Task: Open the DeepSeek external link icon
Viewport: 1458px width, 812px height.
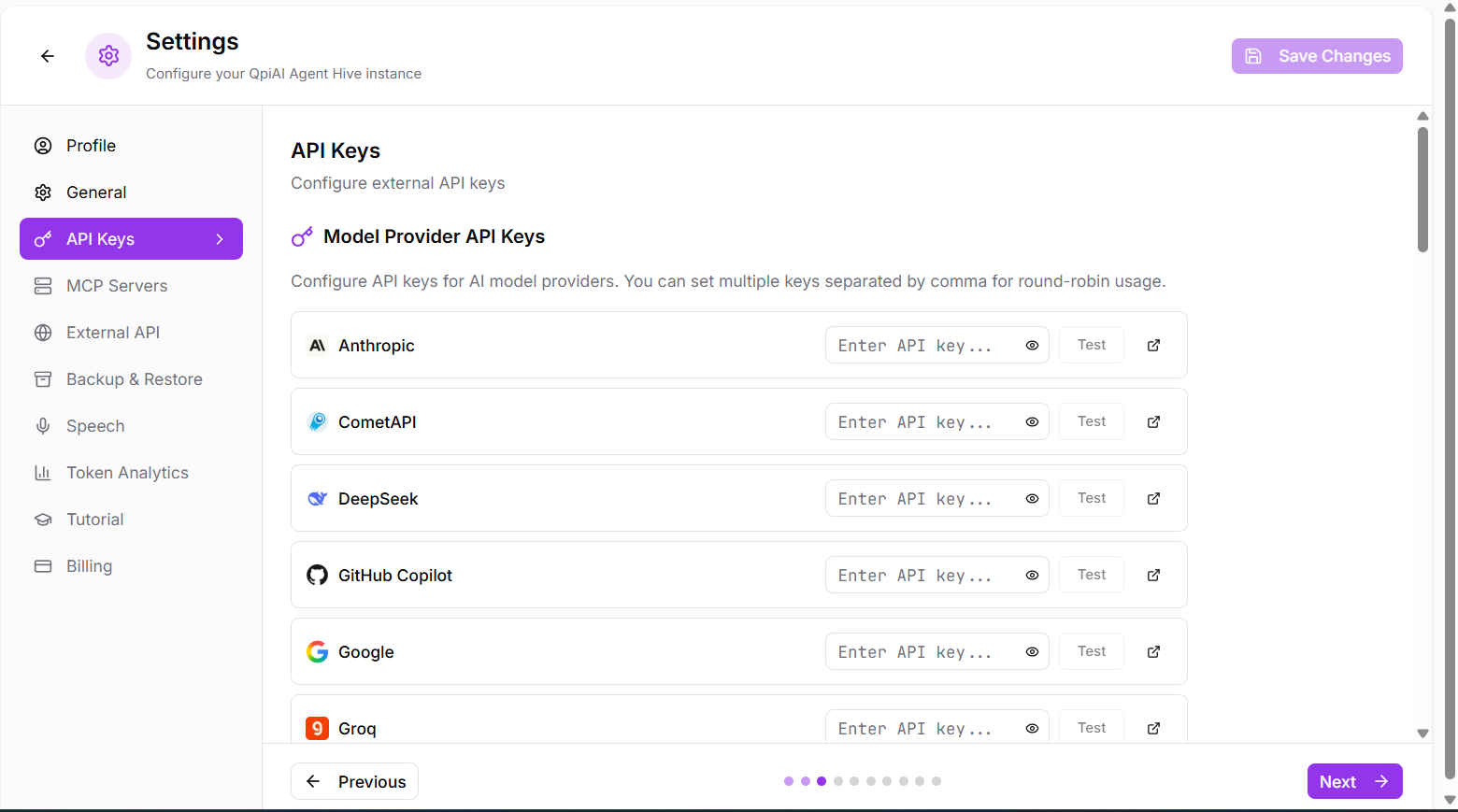Action: click(1154, 498)
